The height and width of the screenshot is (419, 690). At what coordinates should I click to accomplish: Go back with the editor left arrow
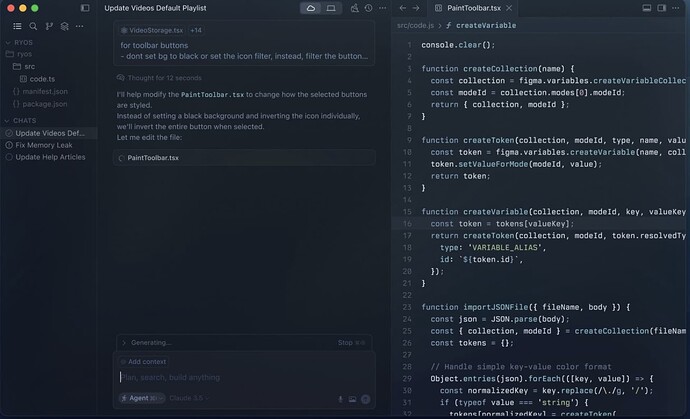point(403,8)
